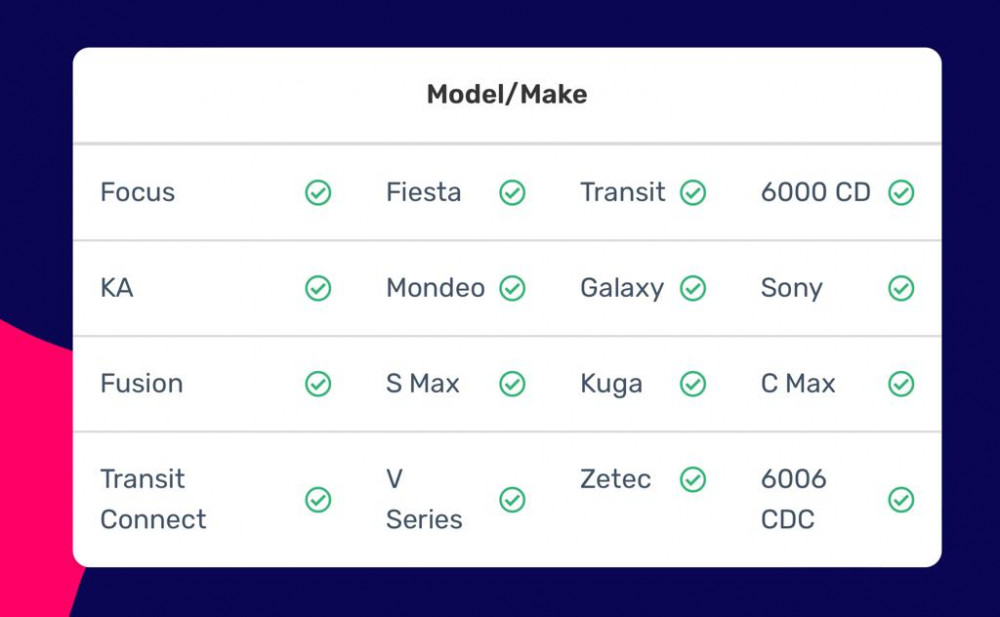Screen dimensions: 1000x617
Task: Click the checkmark icon beside 6000 CD
Action: tap(901, 192)
